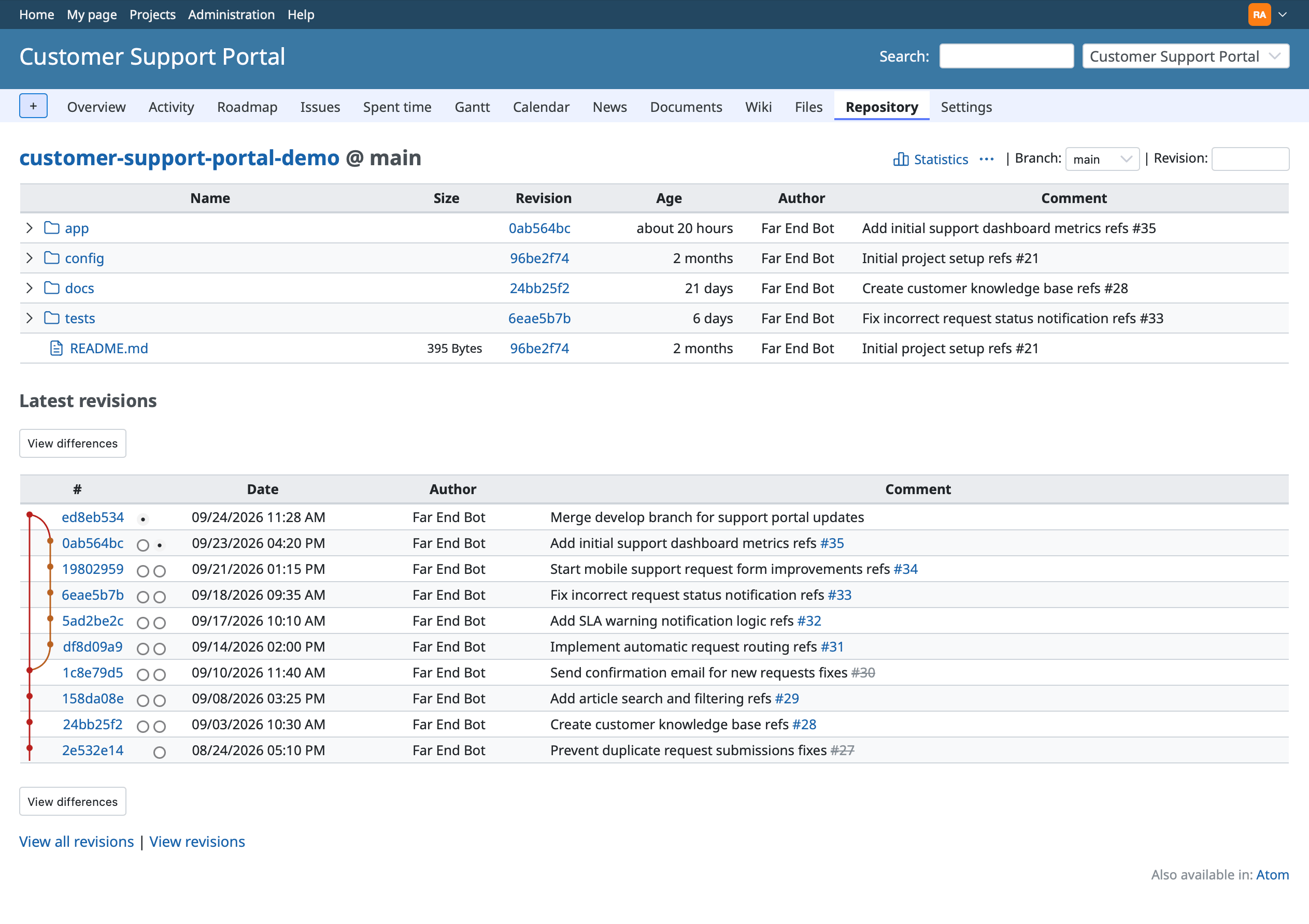The width and height of the screenshot is (1309, 924).
Task: Select first radio for revision 0ab564bc
Action: (143, 545)
